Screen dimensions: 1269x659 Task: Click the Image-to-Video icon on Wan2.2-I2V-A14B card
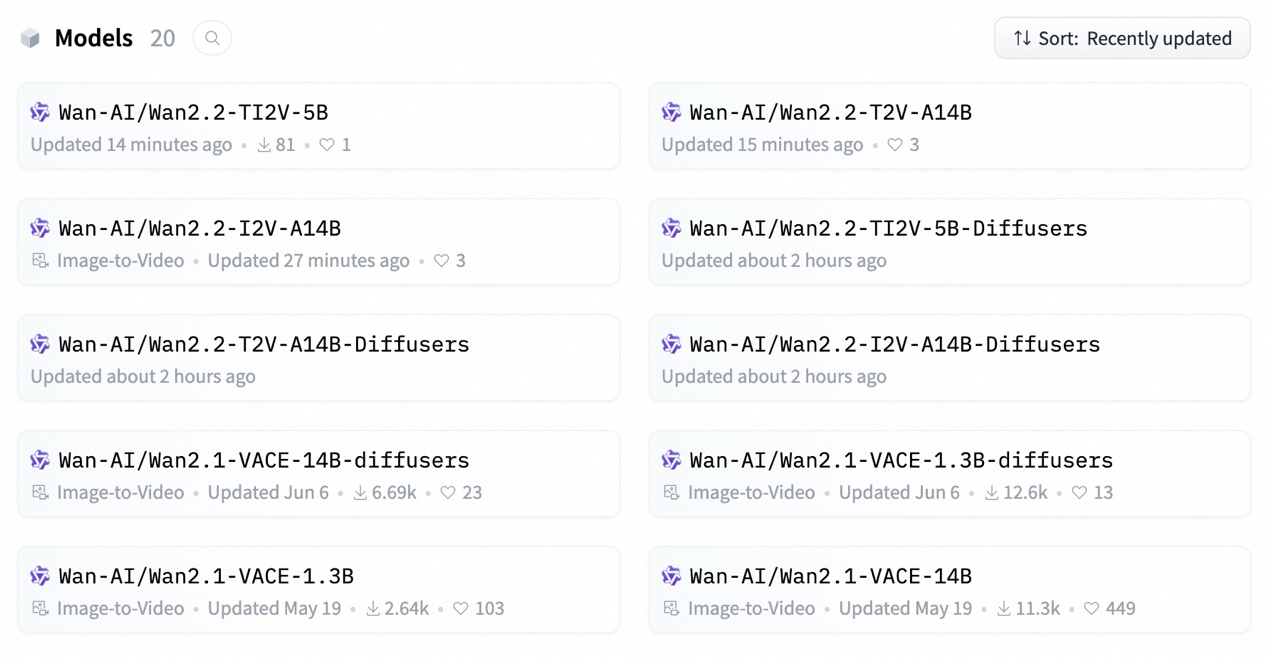coord(40,261)
